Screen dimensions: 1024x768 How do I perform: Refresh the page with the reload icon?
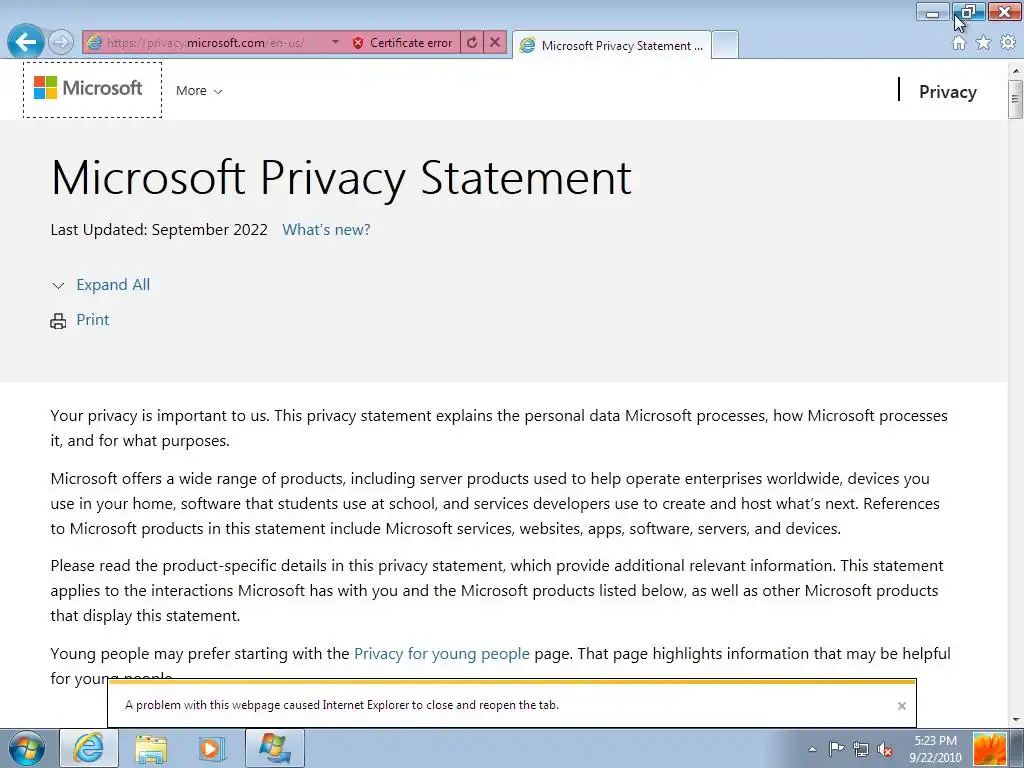point(472,42)
